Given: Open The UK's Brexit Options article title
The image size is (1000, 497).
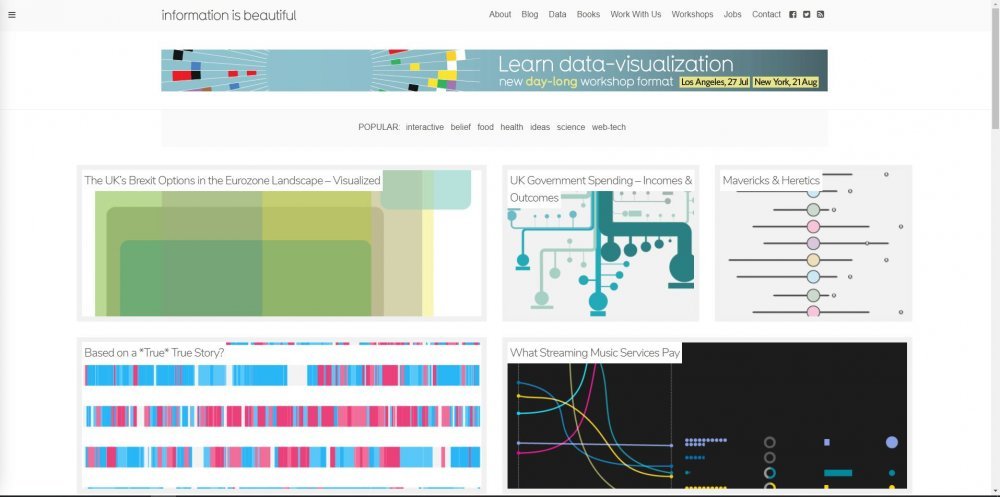Looking at the screenshot, I should click(232, 180).
